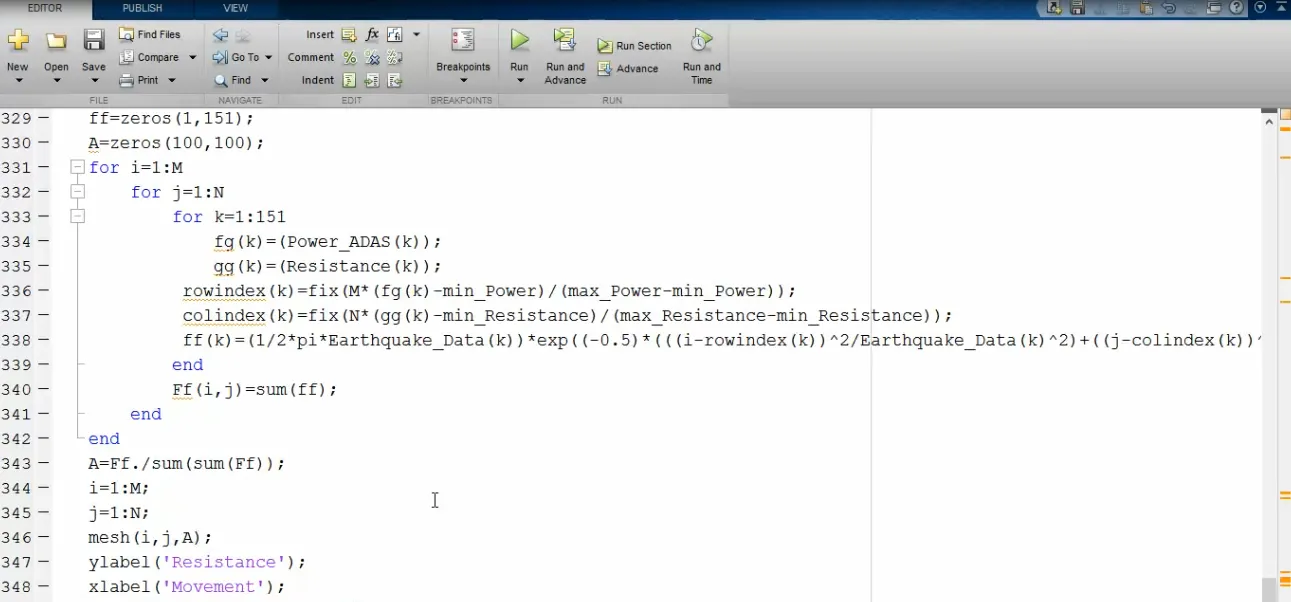The height and width of the screenshot is (602, 1291).
Task: Click the Find Files button
Action: (150, 34)
